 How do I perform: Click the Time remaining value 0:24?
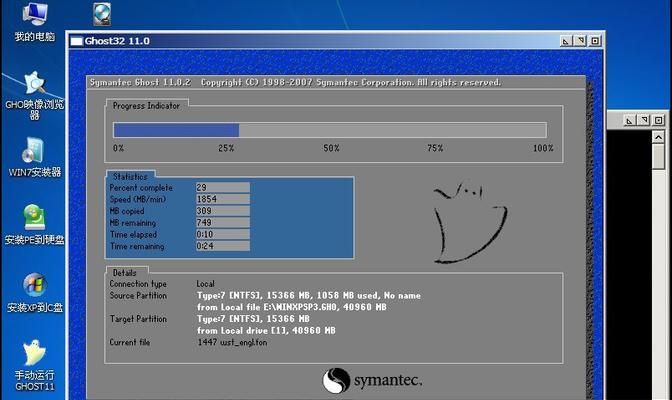[223, 246]
